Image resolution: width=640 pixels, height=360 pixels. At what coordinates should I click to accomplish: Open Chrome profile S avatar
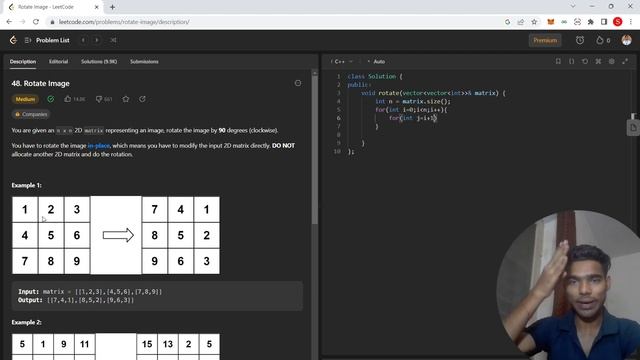click(618, 22)
